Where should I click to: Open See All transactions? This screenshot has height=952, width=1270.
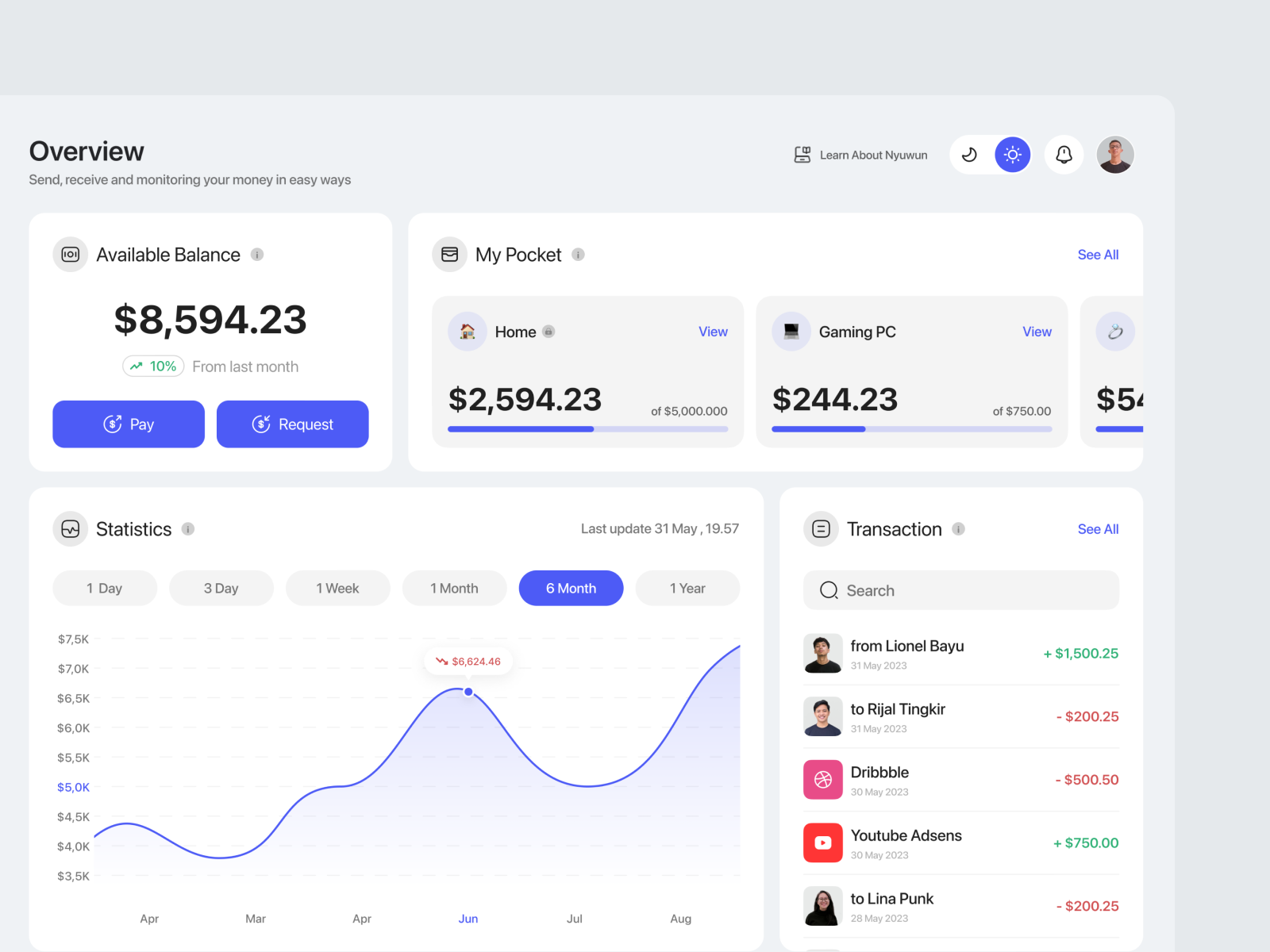tap(1098, 529)
